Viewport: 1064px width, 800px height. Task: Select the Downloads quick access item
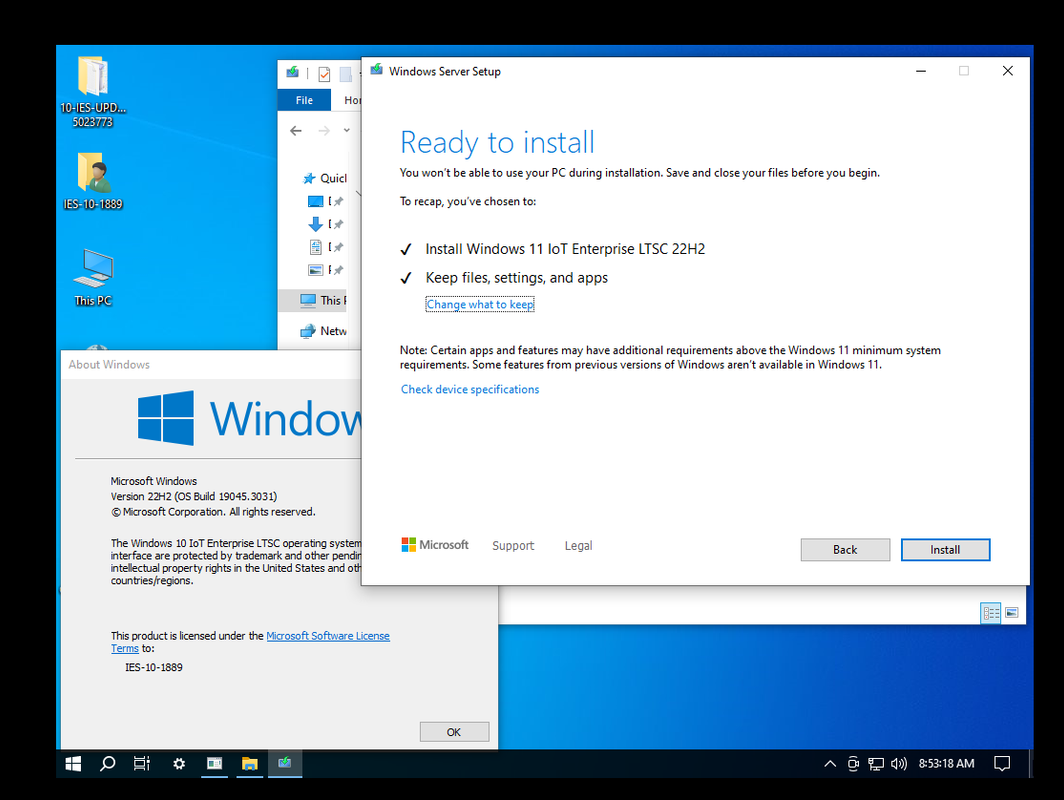325,224
